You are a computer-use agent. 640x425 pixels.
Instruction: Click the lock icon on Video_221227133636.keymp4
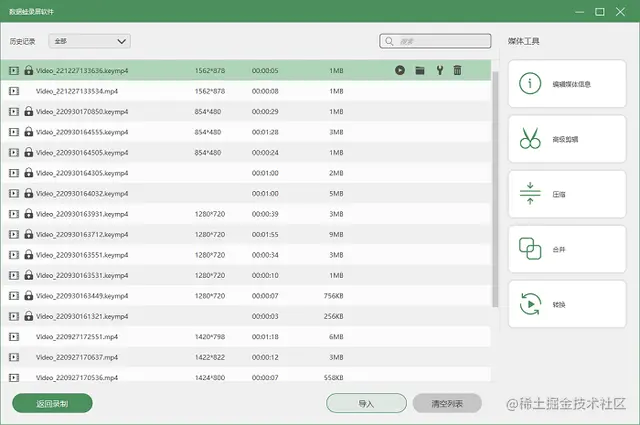[x=29, y=70]
